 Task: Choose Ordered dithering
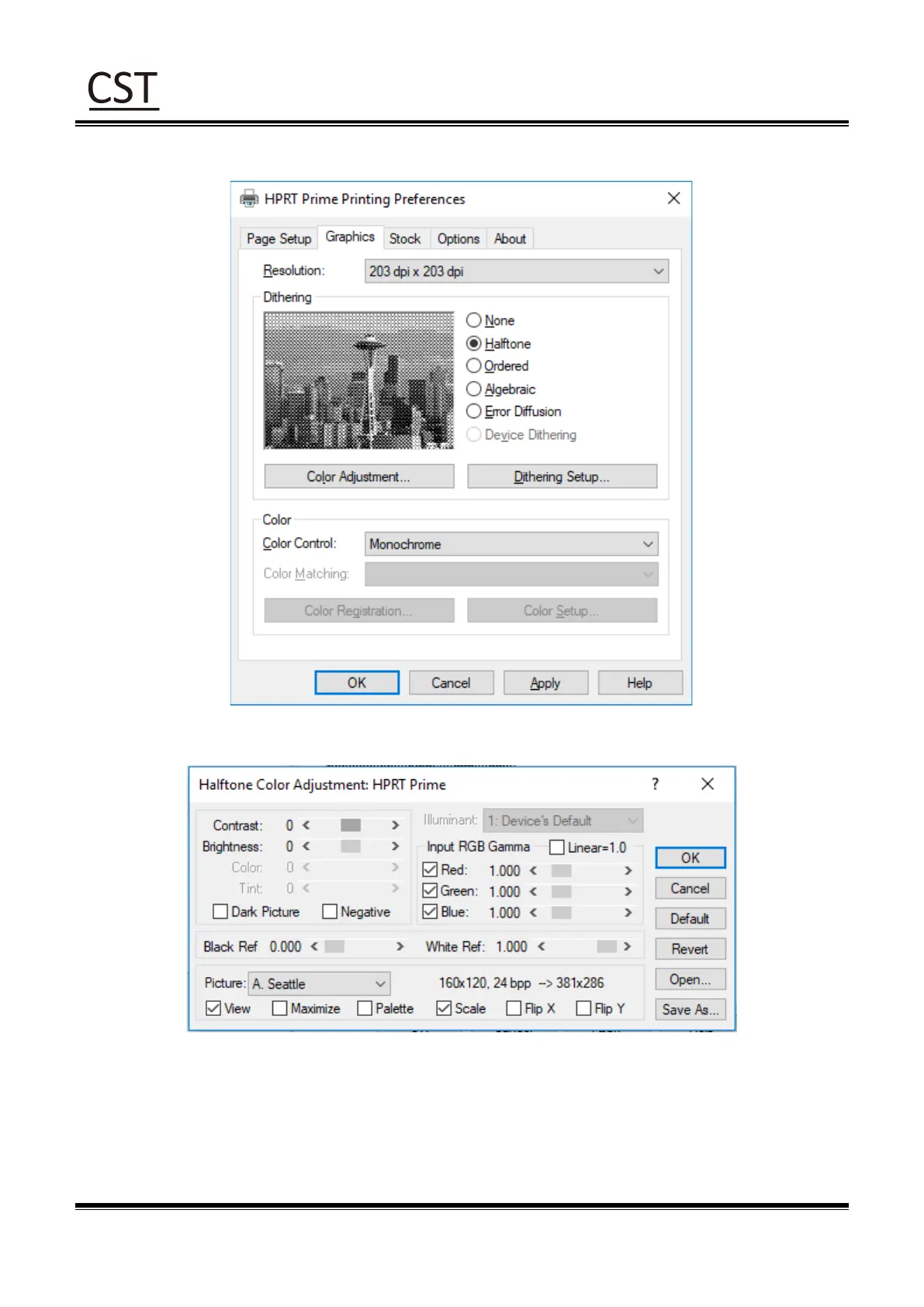[497, 366]
